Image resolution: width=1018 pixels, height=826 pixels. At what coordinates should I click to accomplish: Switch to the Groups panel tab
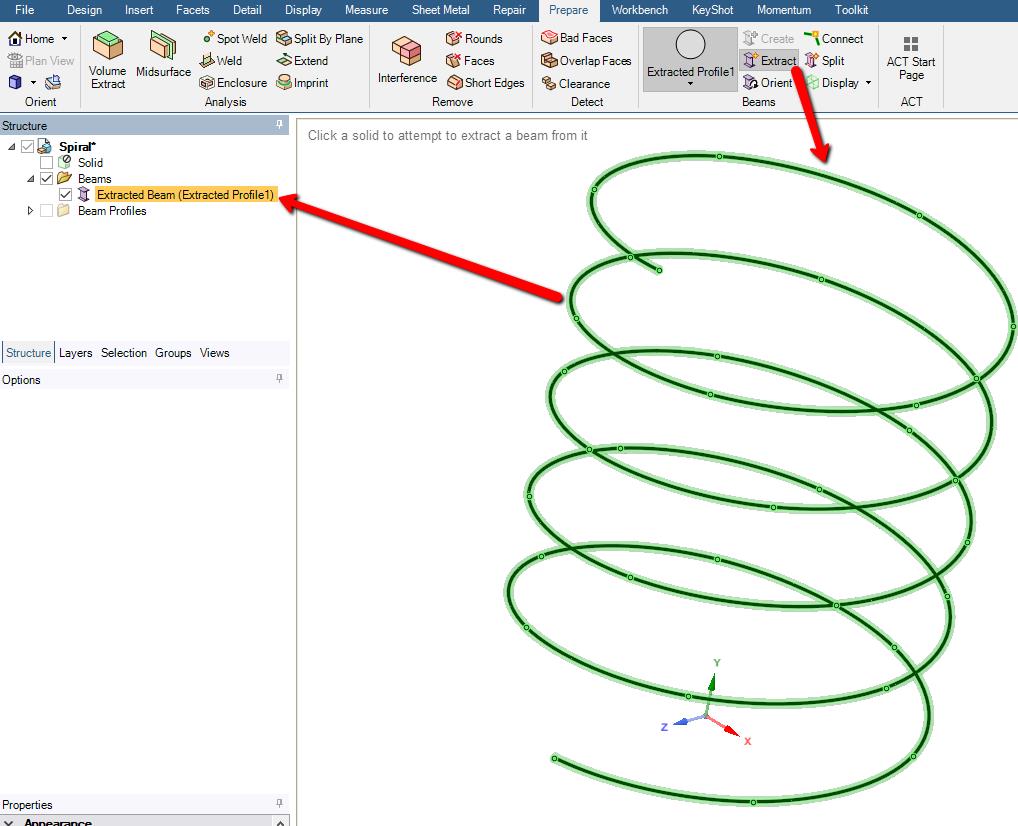pyautogui.click(x=173, y=353)
